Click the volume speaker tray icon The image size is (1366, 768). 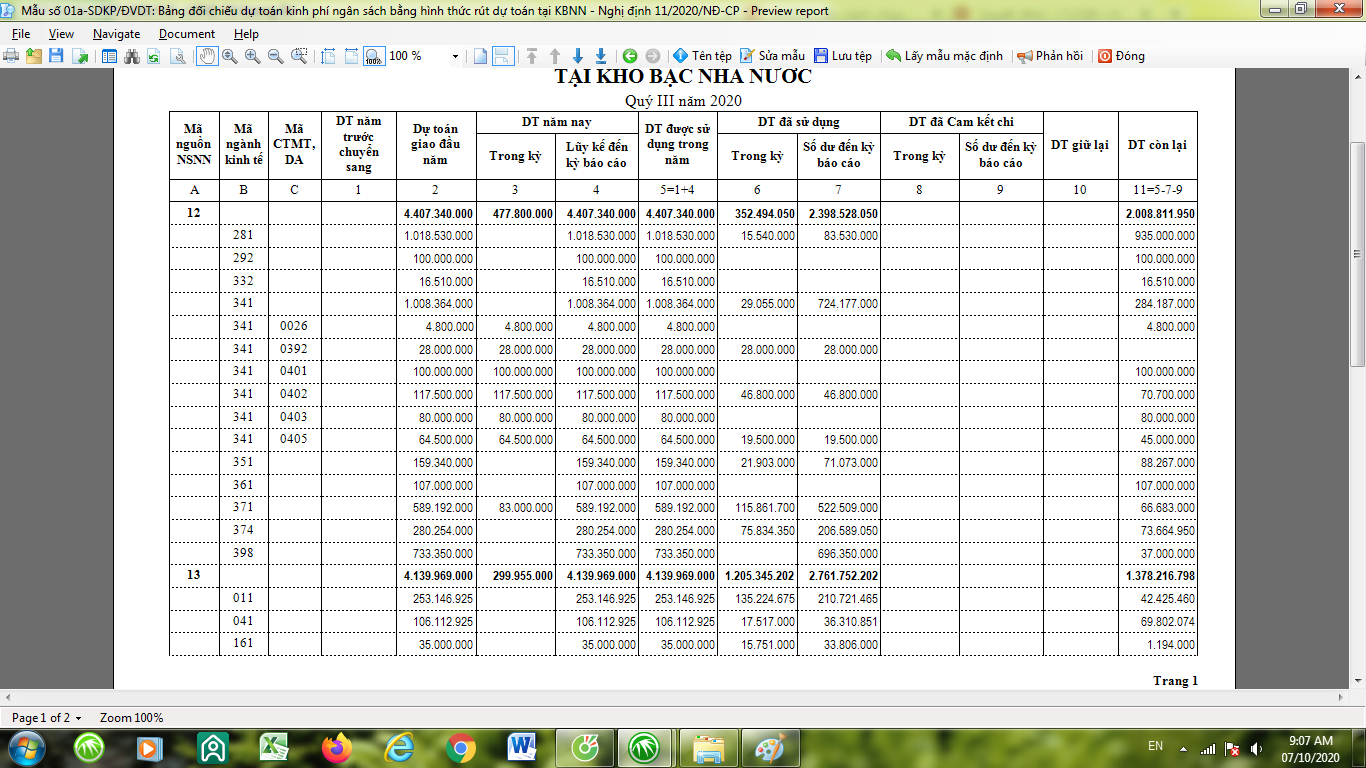(1257, 748)
